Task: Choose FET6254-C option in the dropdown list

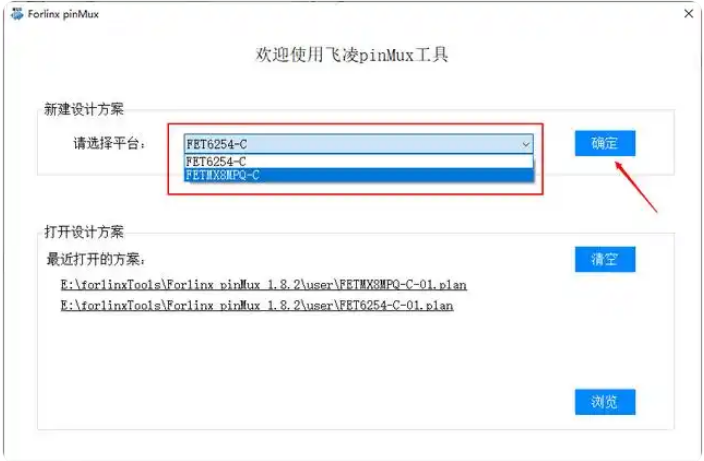Action: (359, 162)
